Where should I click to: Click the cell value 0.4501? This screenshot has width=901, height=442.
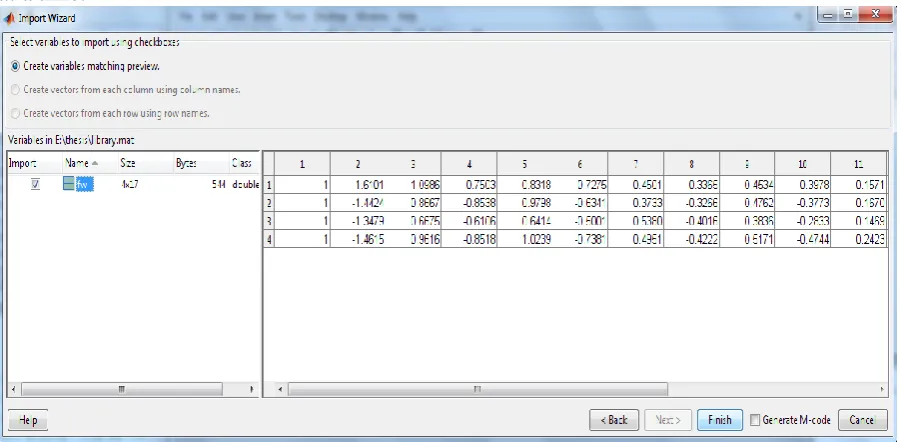point(636,185)
